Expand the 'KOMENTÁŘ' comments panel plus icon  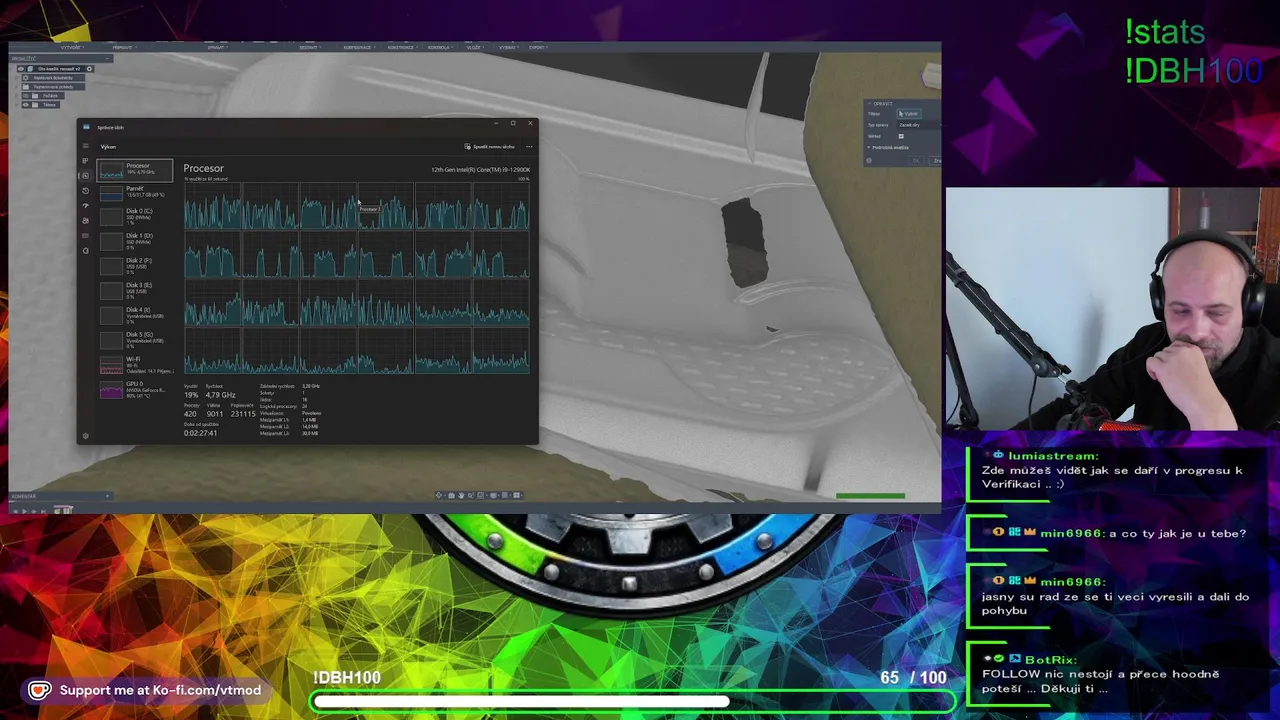[107, 496]
